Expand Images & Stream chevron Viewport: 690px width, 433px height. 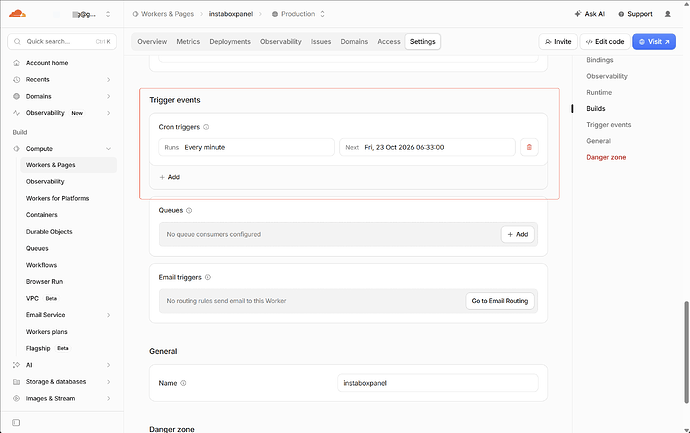[108, 398]
